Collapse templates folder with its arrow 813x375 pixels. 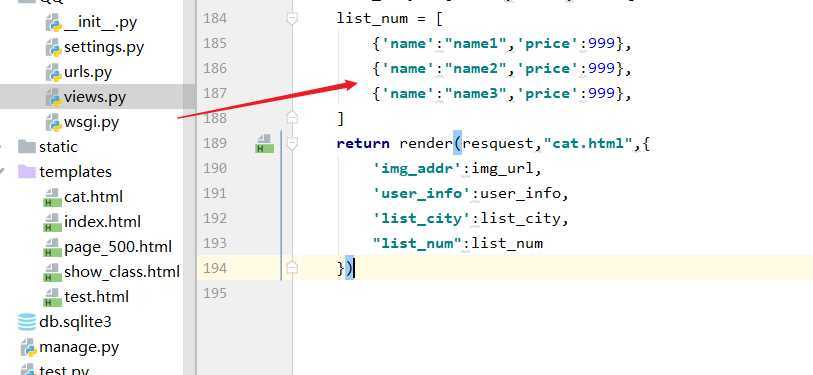coord(3,171)
